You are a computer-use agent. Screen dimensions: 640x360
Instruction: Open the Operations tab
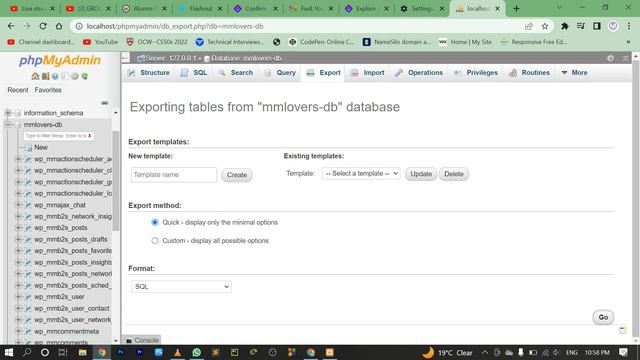pos(419,73)
